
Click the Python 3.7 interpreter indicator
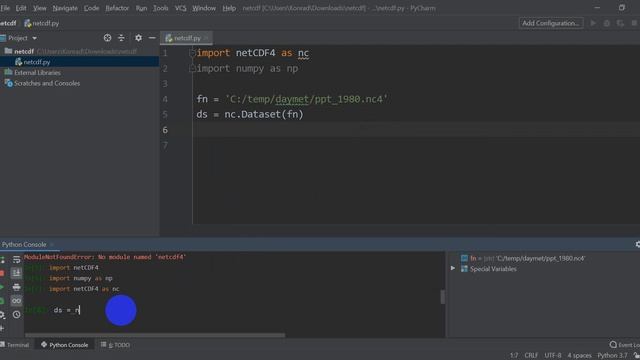click(612, 356)
